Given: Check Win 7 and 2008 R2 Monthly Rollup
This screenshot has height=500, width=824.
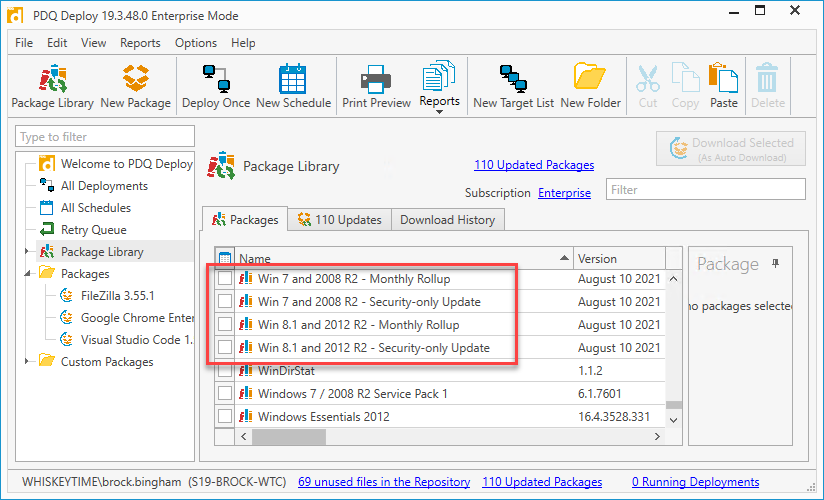Looking at the screenshot, I should 225,279.
